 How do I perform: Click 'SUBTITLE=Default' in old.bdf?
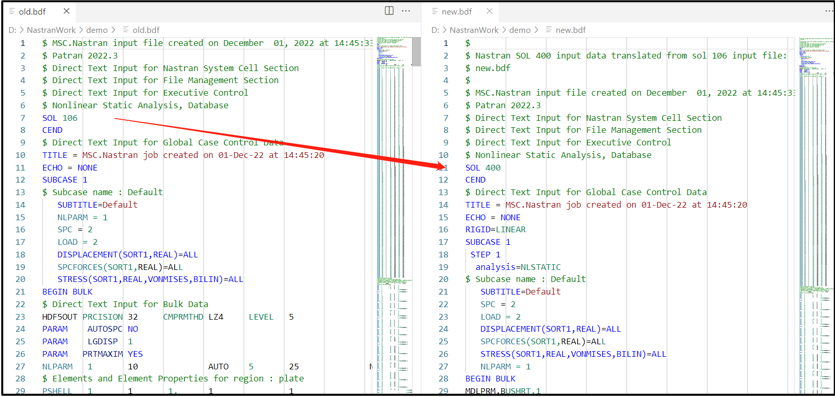[x=97, y=205]
